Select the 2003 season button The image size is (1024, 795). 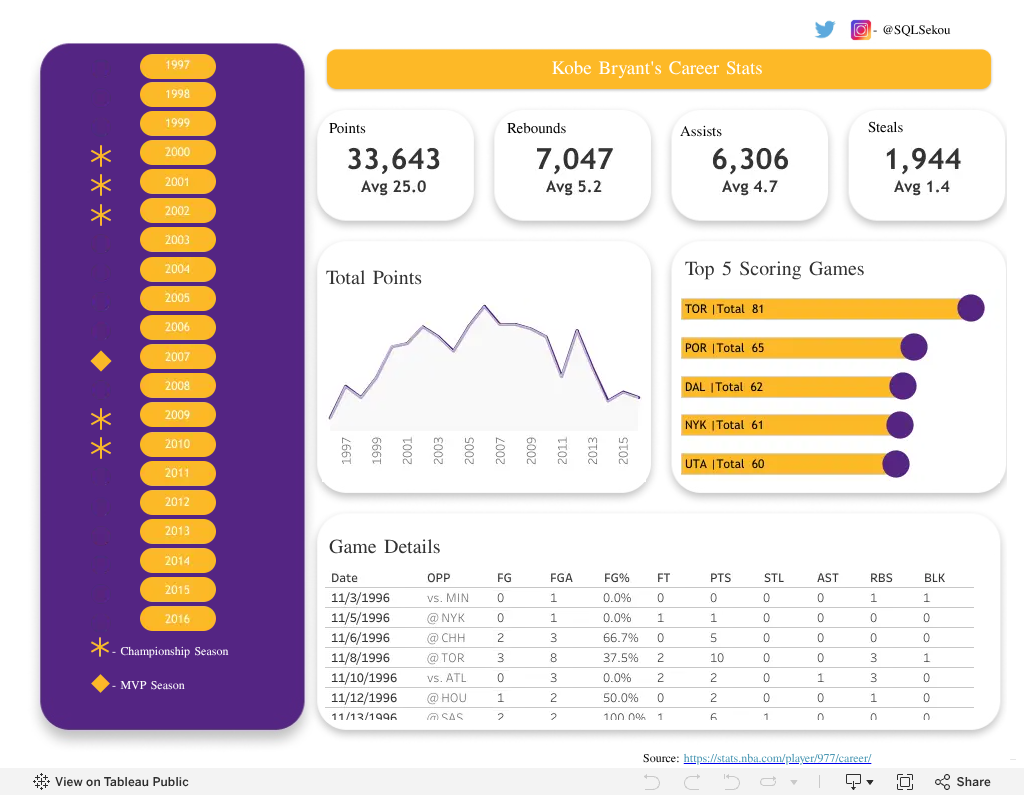178,240
